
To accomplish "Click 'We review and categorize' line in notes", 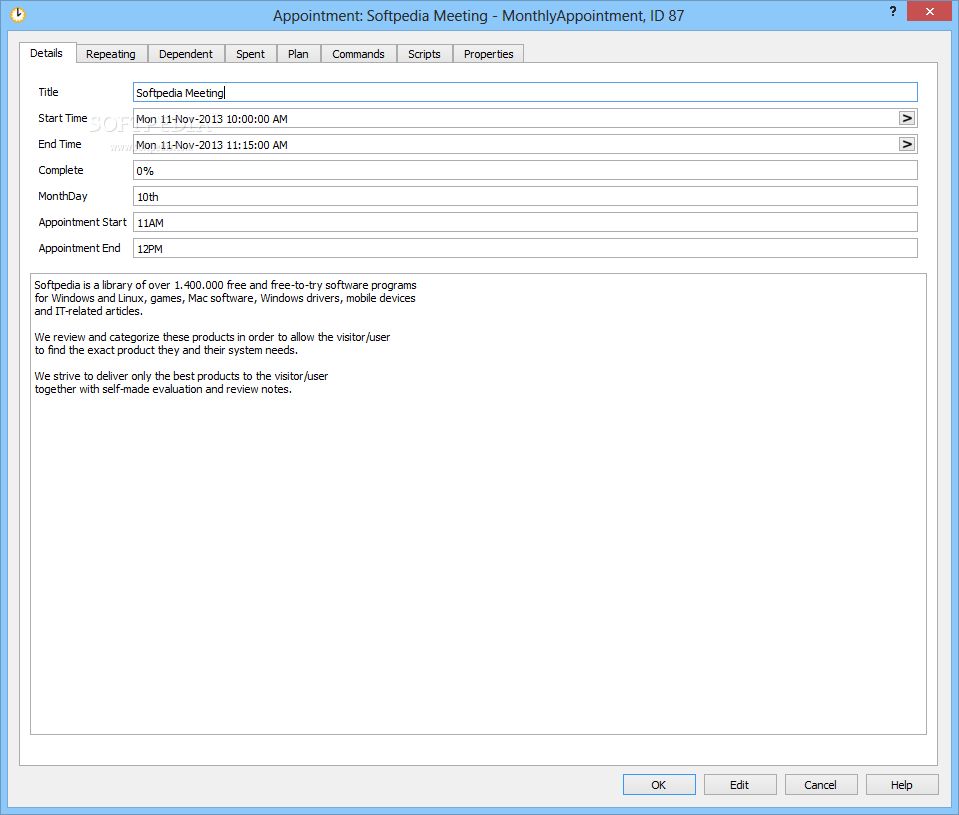I will click(212, 337).
